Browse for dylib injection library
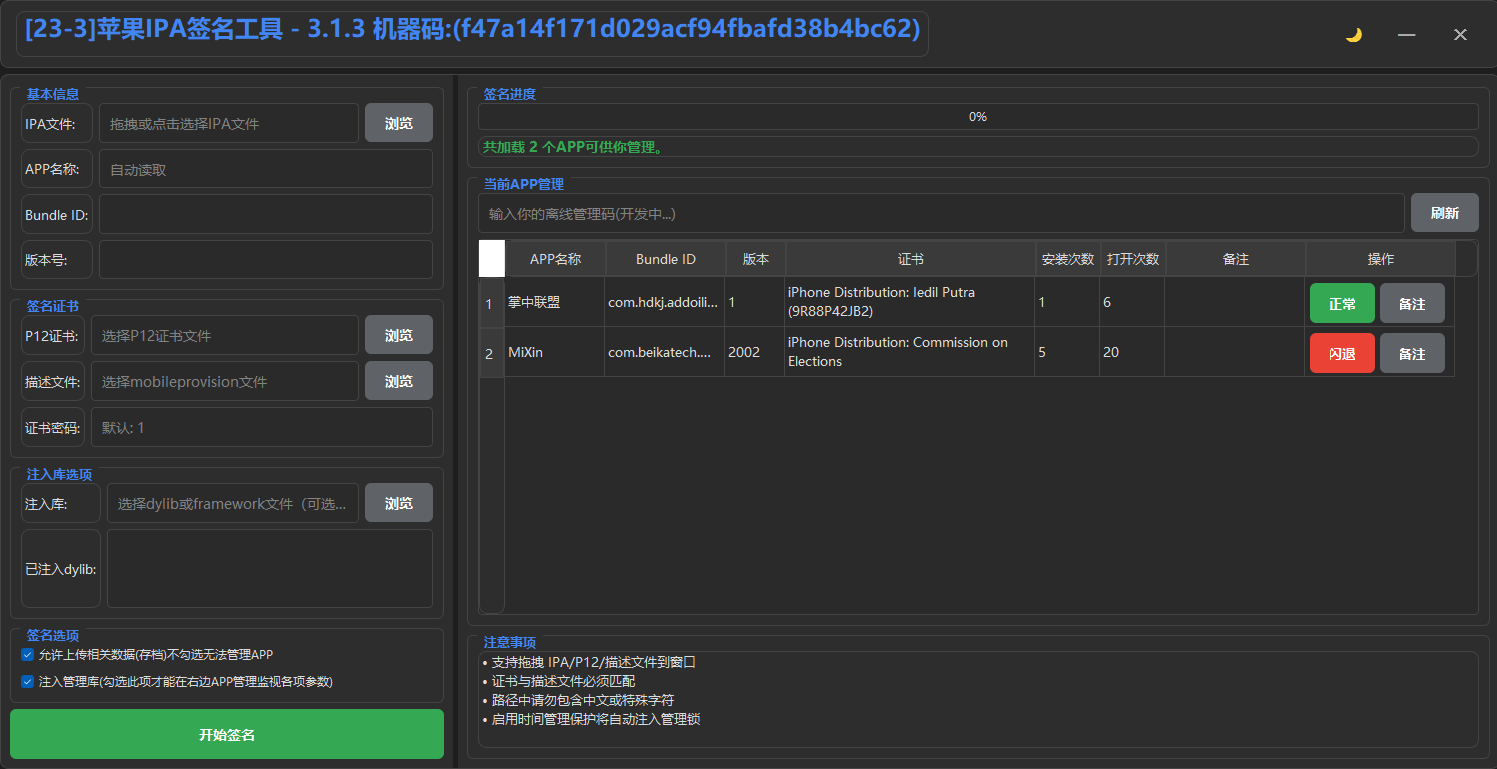Image resolution: width=1497 pixels, height=769 pixels. [398, 503]
